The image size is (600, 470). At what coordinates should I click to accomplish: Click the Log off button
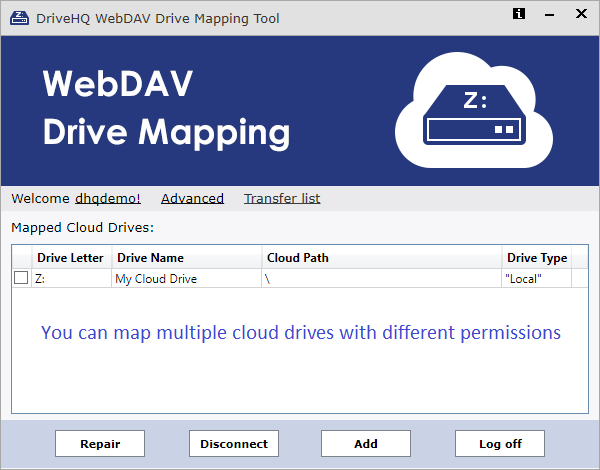coord(500,444)
